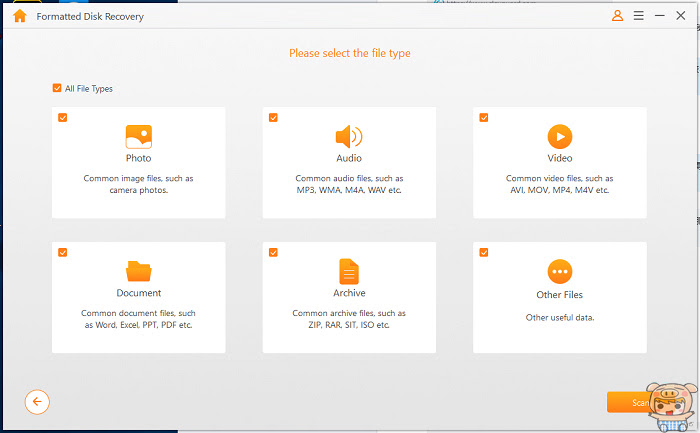Toggle the Archive card checkbox

(273, 252)
